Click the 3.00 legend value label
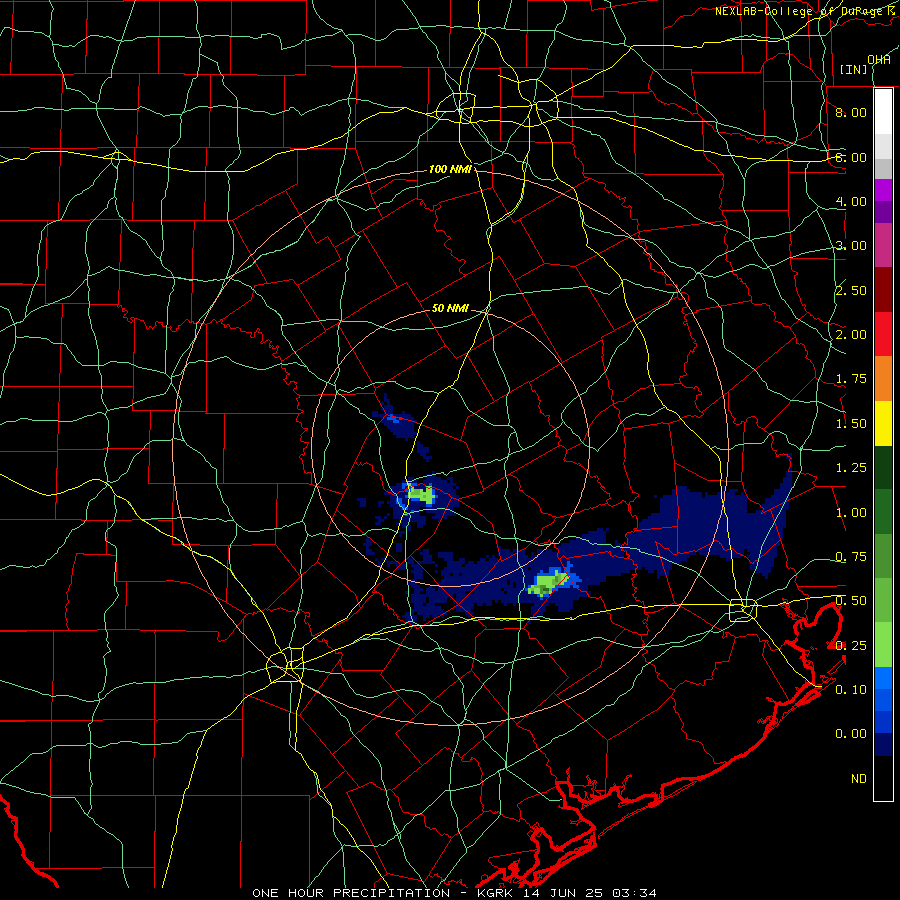This screenshot has width=900, height=900. click(851, 246)
